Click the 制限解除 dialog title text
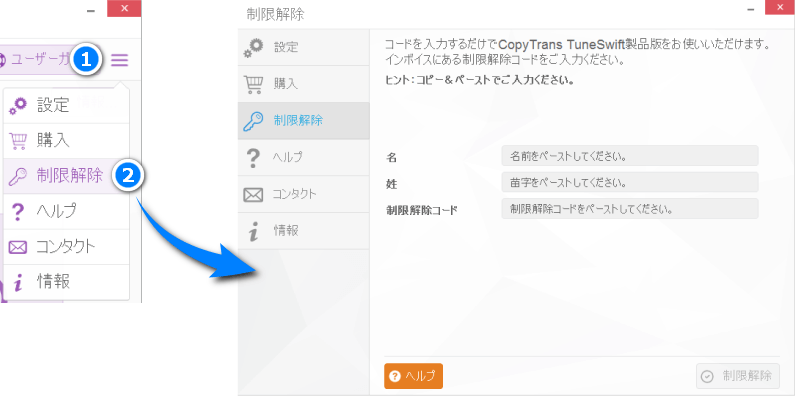The image size is (795, 396). [x=275, y=14]
